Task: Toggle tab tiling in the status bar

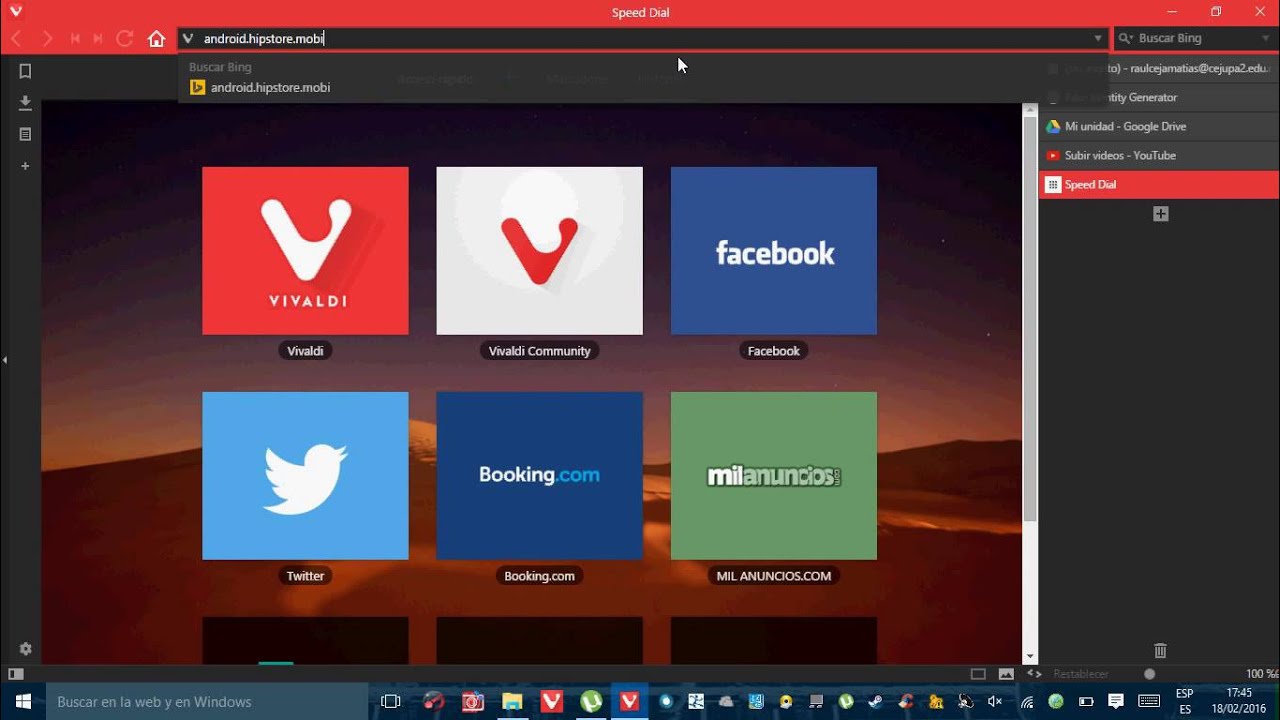Action: [978, 674]
